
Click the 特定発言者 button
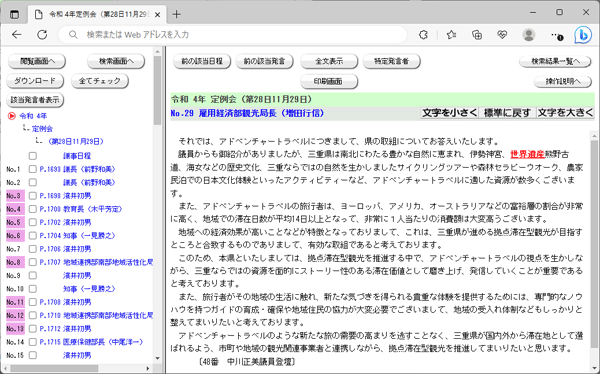pos(391,61)
